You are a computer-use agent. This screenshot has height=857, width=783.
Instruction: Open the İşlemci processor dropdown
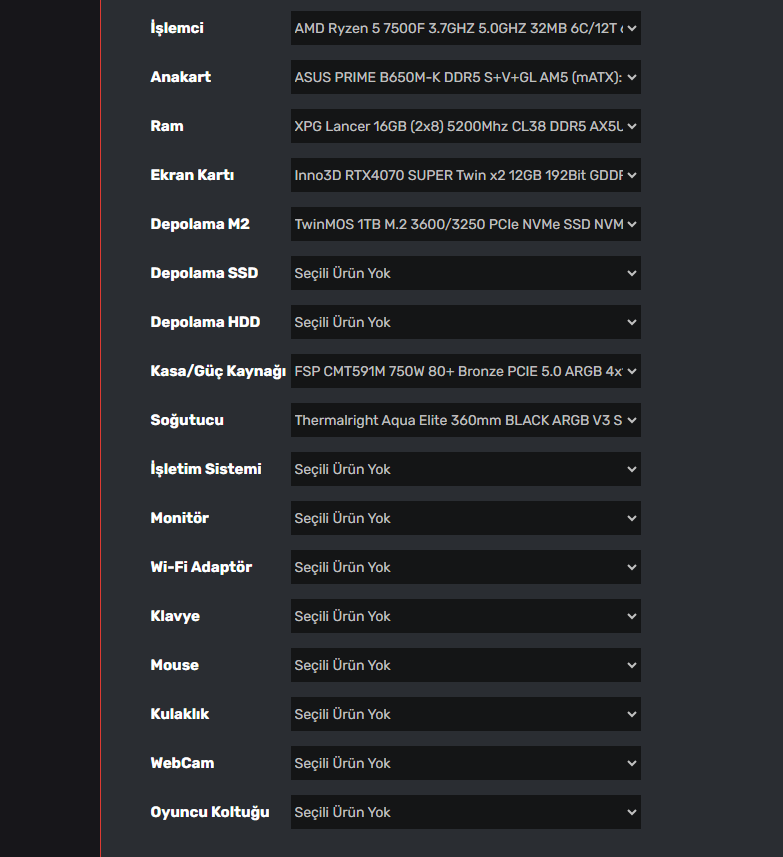tap(465, 28)
